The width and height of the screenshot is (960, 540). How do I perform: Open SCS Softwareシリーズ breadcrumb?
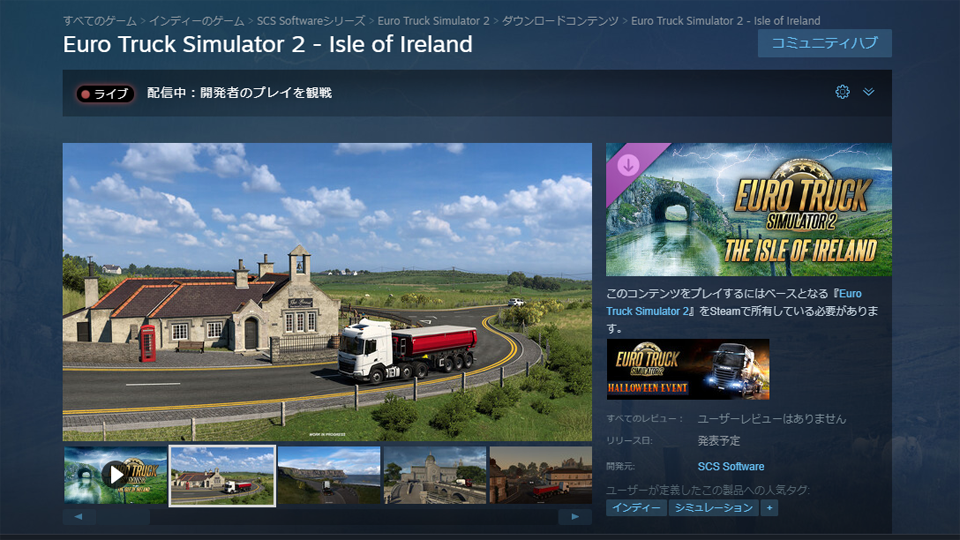[310, 21]
